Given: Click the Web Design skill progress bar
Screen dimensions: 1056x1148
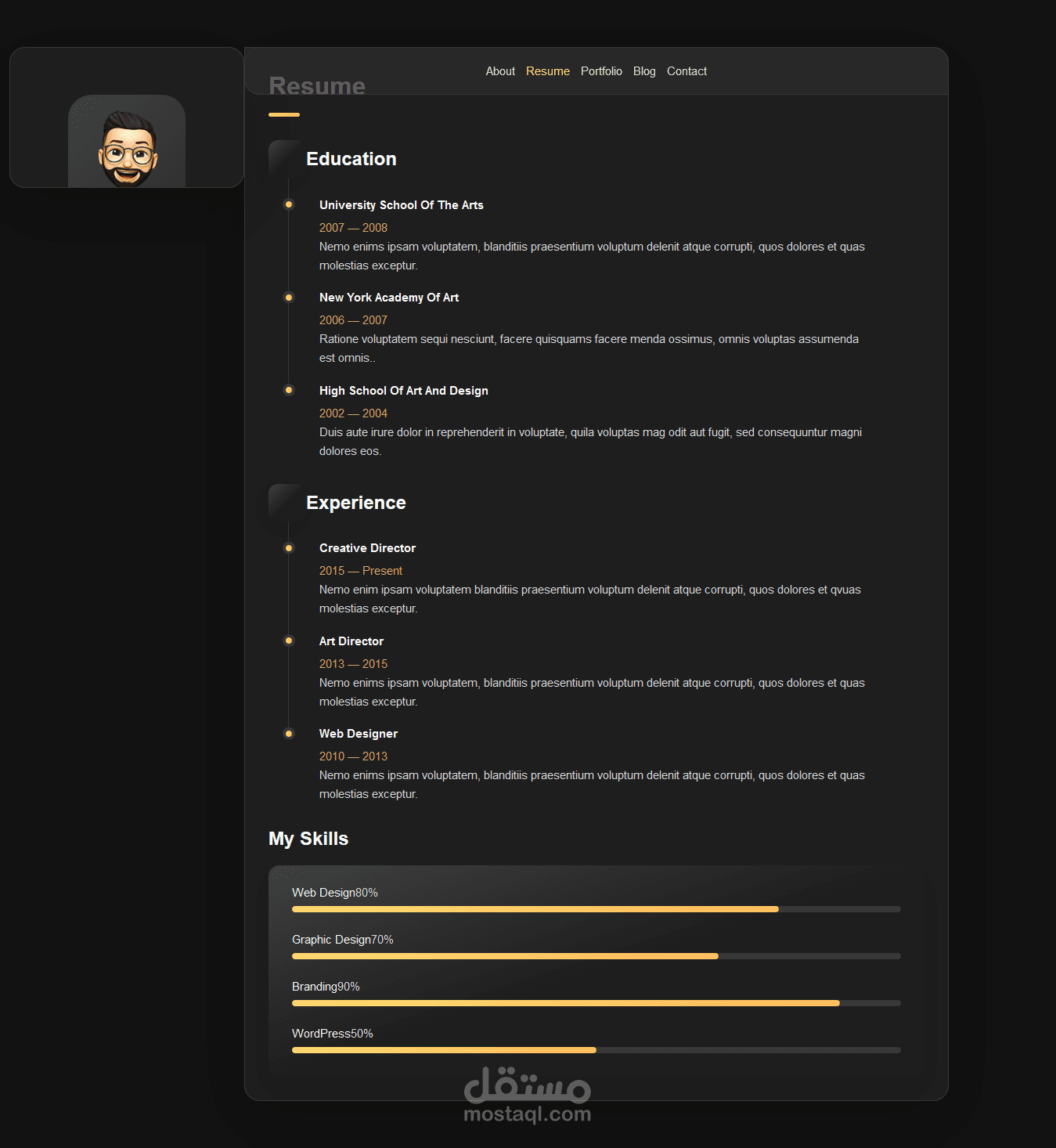Looking at the screenshot, I should [x=596, y=909].
